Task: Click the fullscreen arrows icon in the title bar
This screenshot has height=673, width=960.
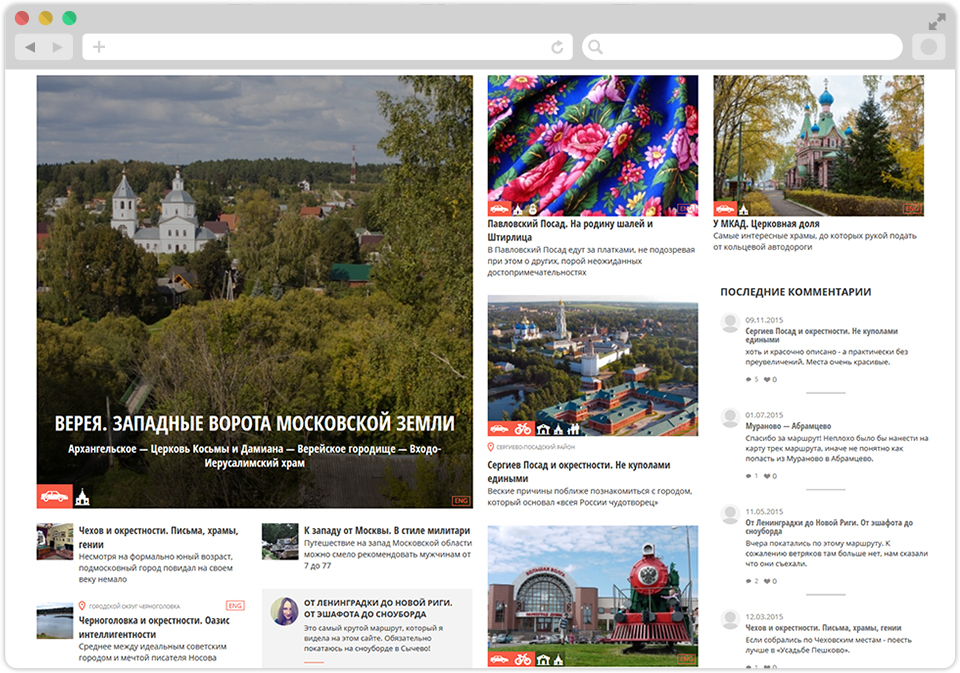Action: (x=937, y=20)
